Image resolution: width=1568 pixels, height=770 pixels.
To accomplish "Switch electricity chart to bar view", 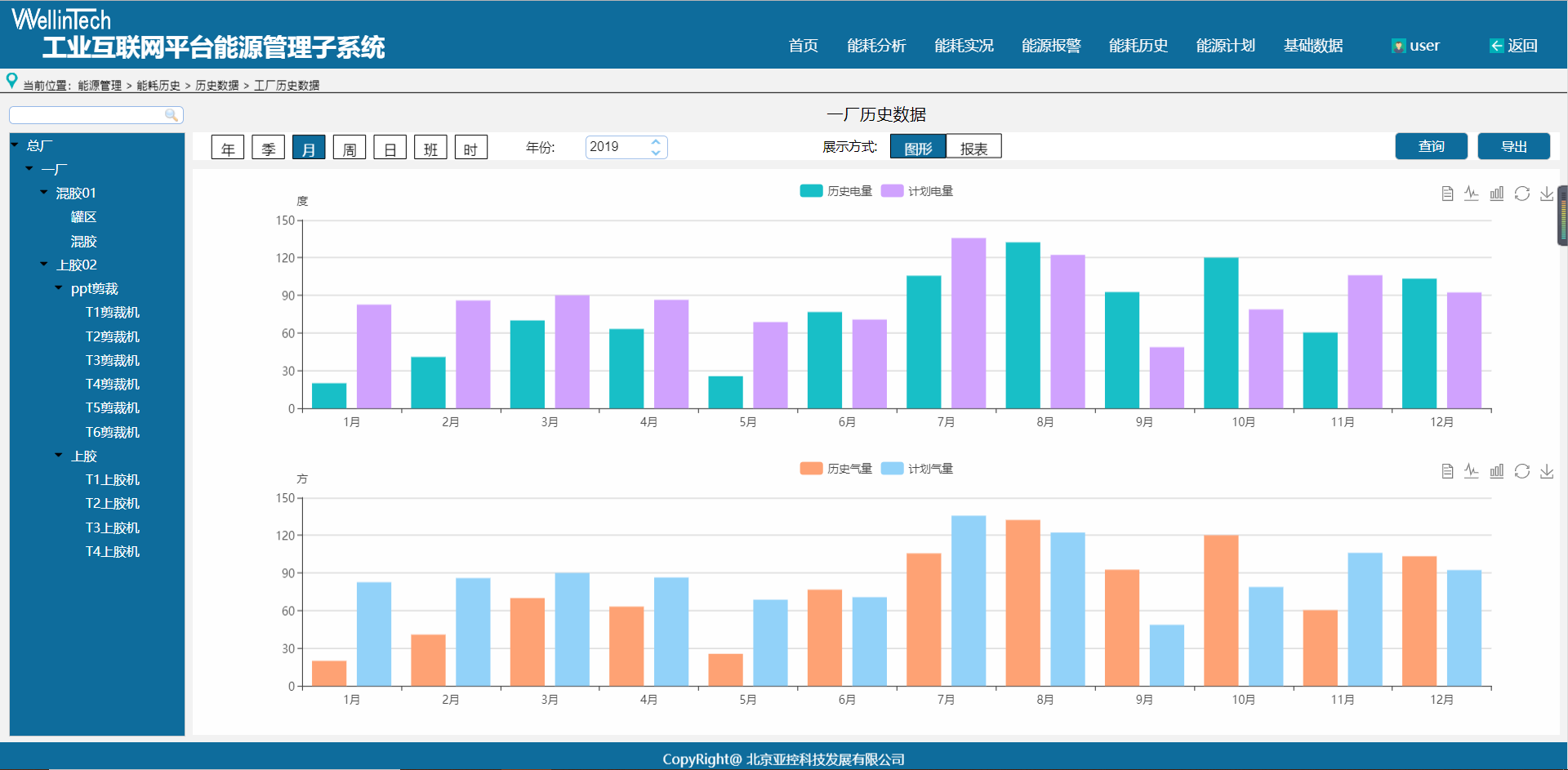I will [1497, 194].
